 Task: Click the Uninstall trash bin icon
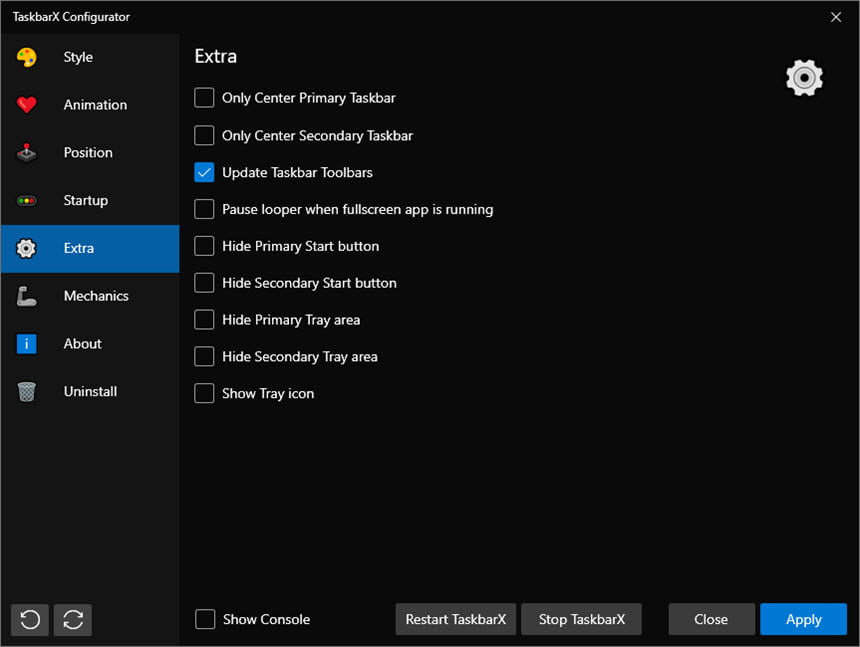click(26, 391)
